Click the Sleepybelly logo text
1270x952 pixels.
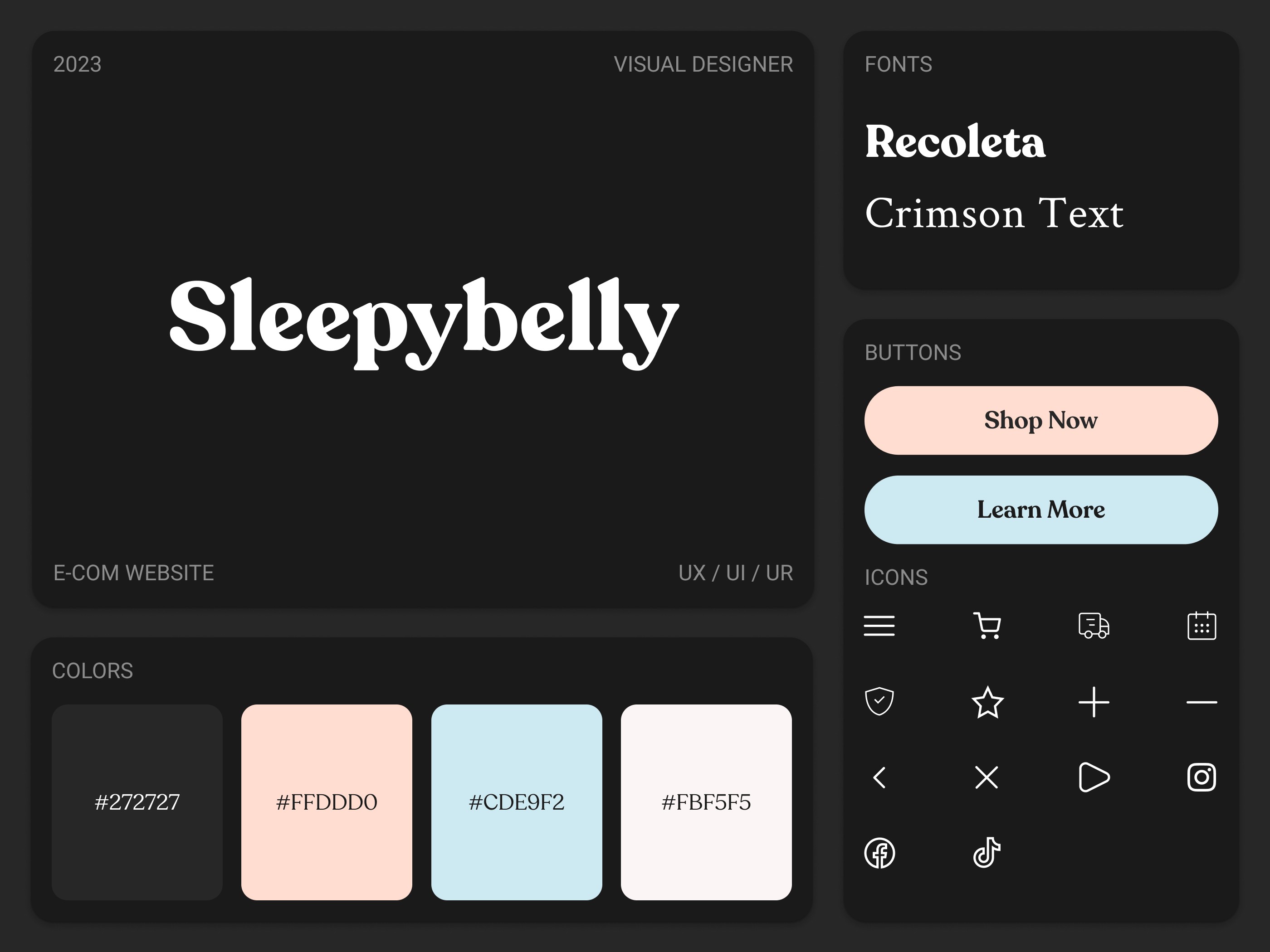[424, 321]
